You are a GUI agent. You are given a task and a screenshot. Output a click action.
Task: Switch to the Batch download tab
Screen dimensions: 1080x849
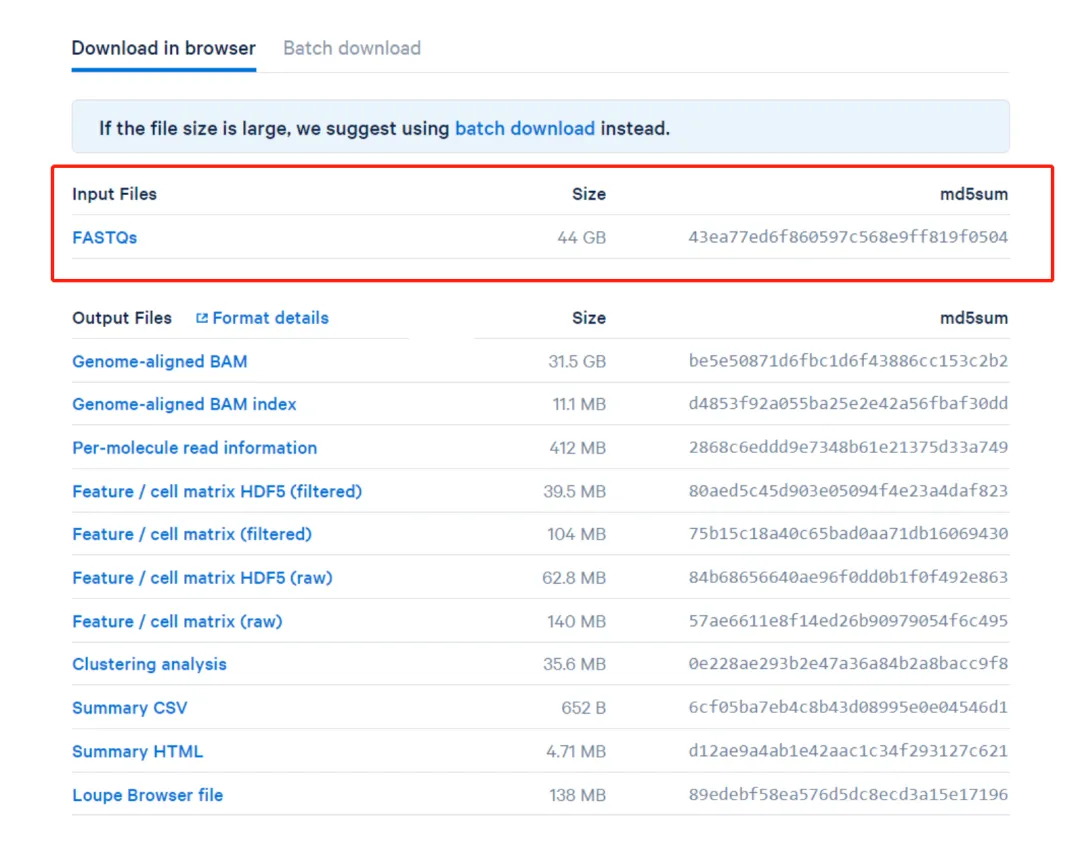pyautogui.click(x=352, y=48)
